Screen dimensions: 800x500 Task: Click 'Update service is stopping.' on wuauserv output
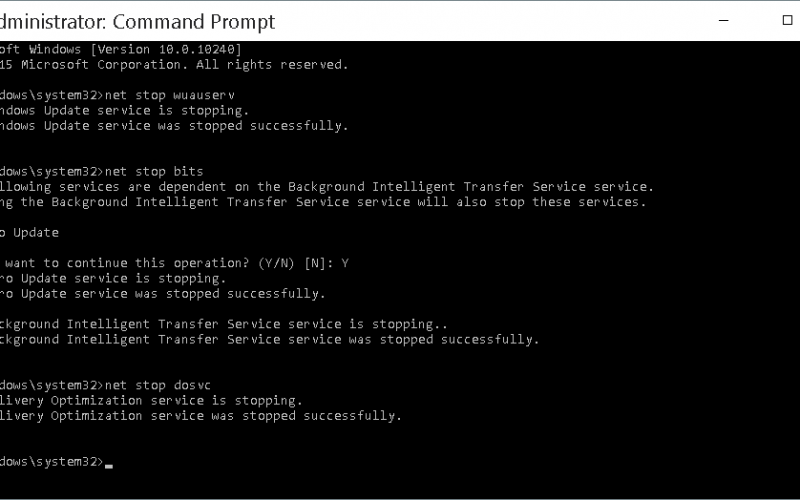(146, 111)
